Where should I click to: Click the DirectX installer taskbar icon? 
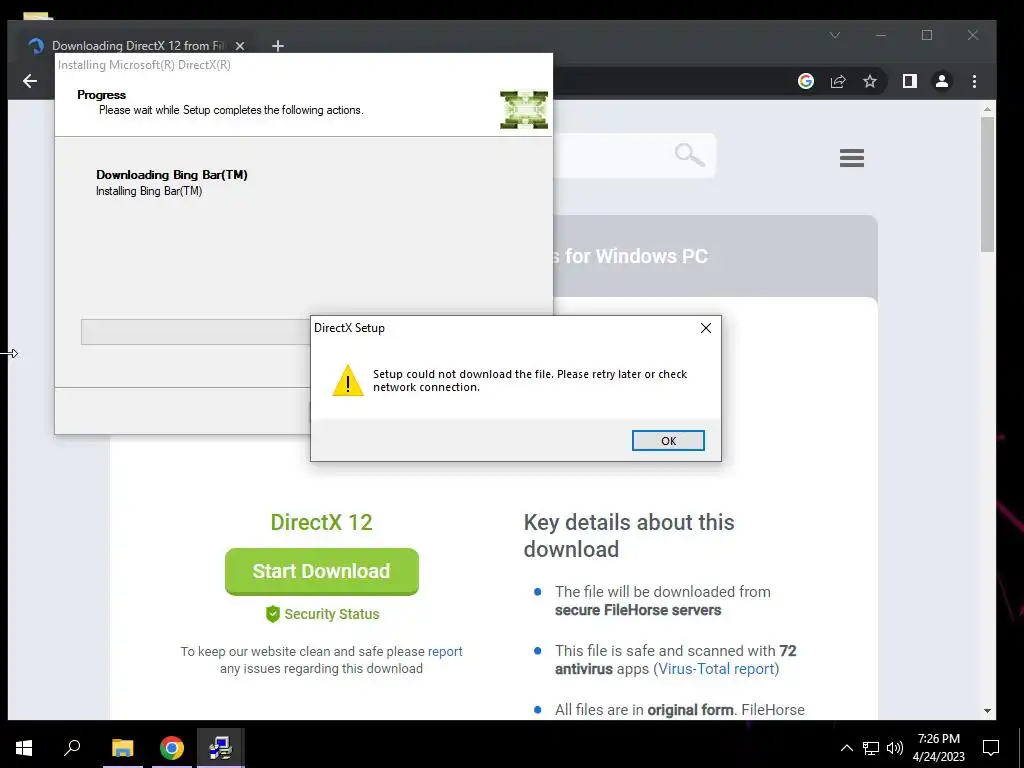pos(221,748)
